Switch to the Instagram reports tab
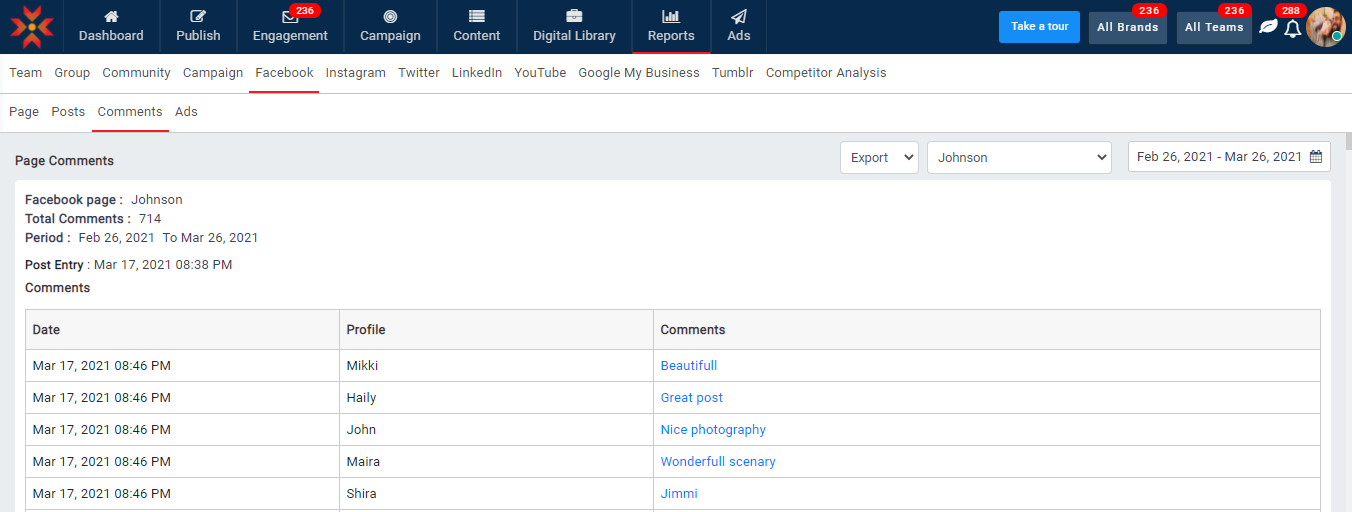This screenshot has width=1352, height=512. point(355,73)
